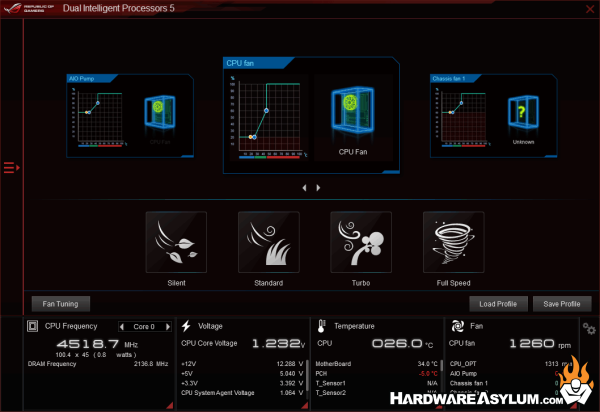Click the CPU_OPT fan row
Viewport: 600px width, 412px height.
pos(511,364)
